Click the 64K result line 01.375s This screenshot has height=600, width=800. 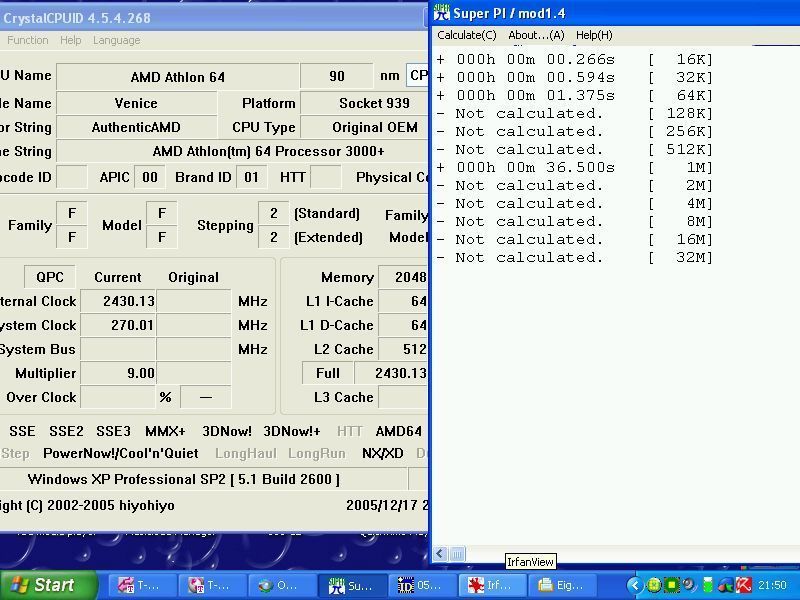[574, 95]
